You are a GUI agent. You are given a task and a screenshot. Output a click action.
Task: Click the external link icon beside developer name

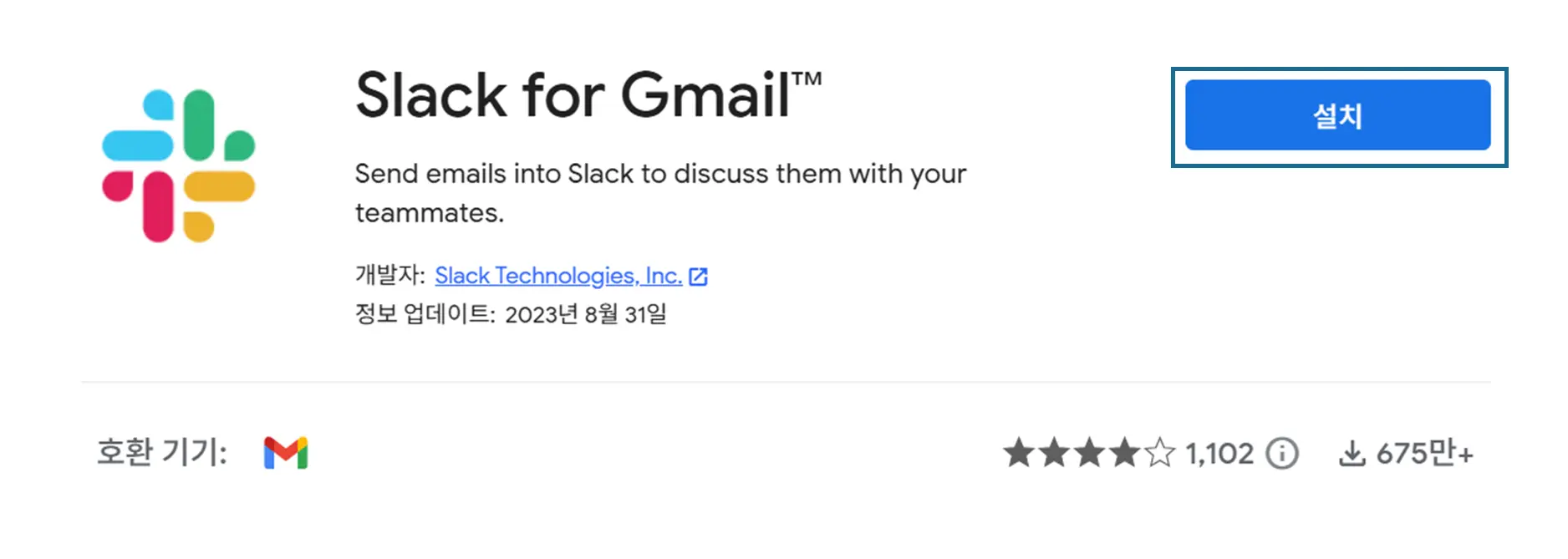699,277
